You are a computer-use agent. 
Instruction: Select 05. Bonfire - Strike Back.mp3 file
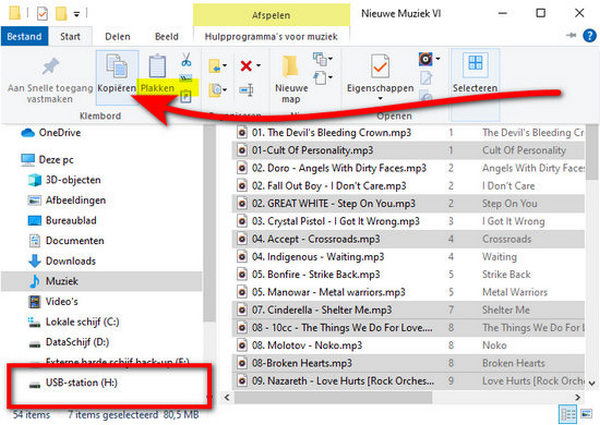click(x=316, y=274)
